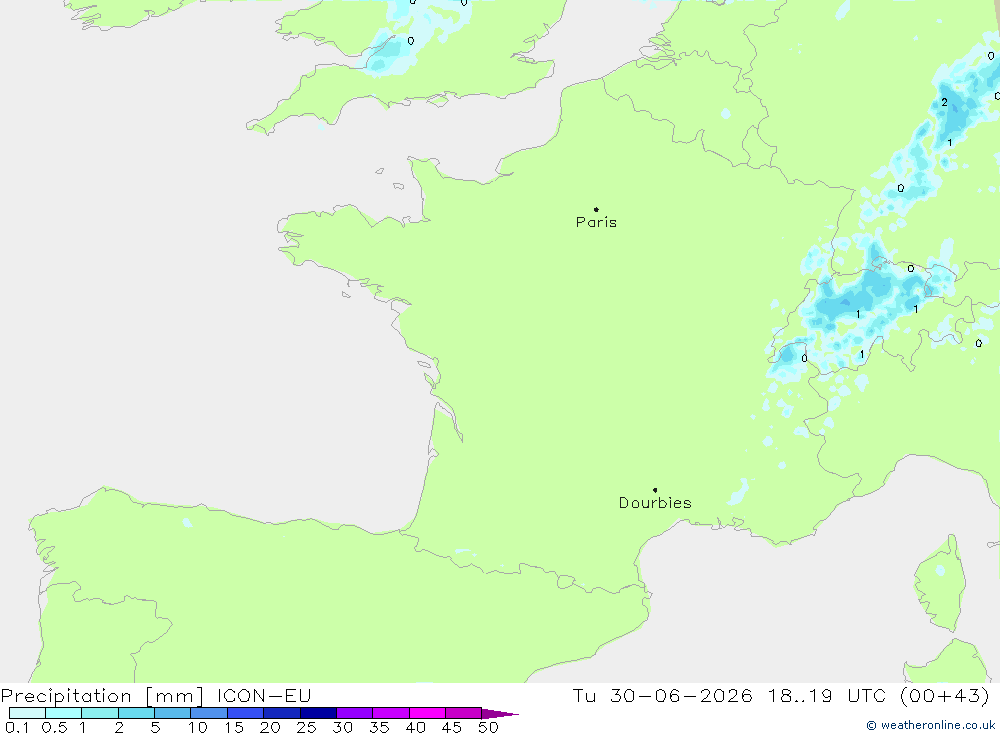Click the 'Precipitation [mm] ICON-EU' title
The image size is (1000, 733).
point(156,695)
